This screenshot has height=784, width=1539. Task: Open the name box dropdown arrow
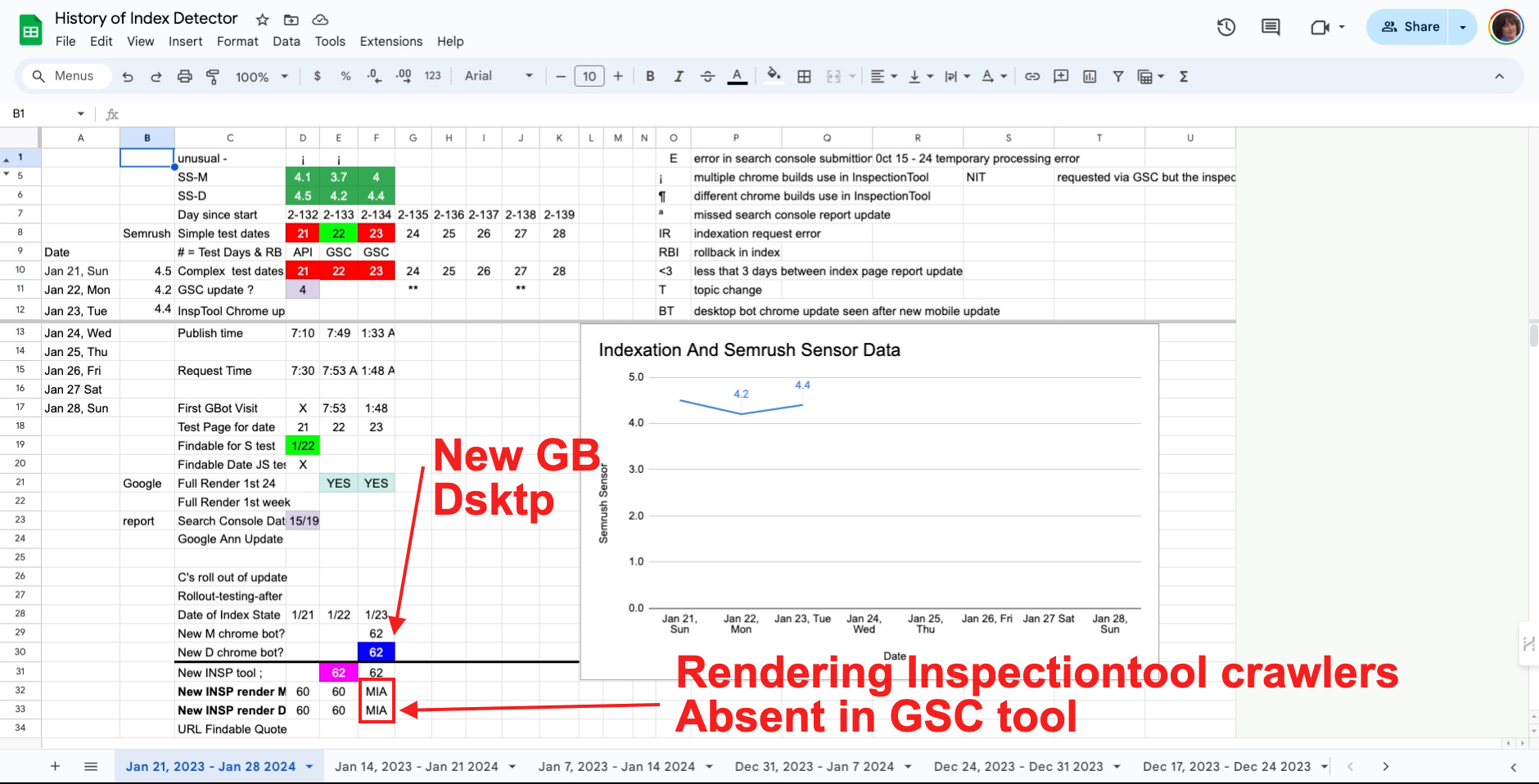point(80,114)
